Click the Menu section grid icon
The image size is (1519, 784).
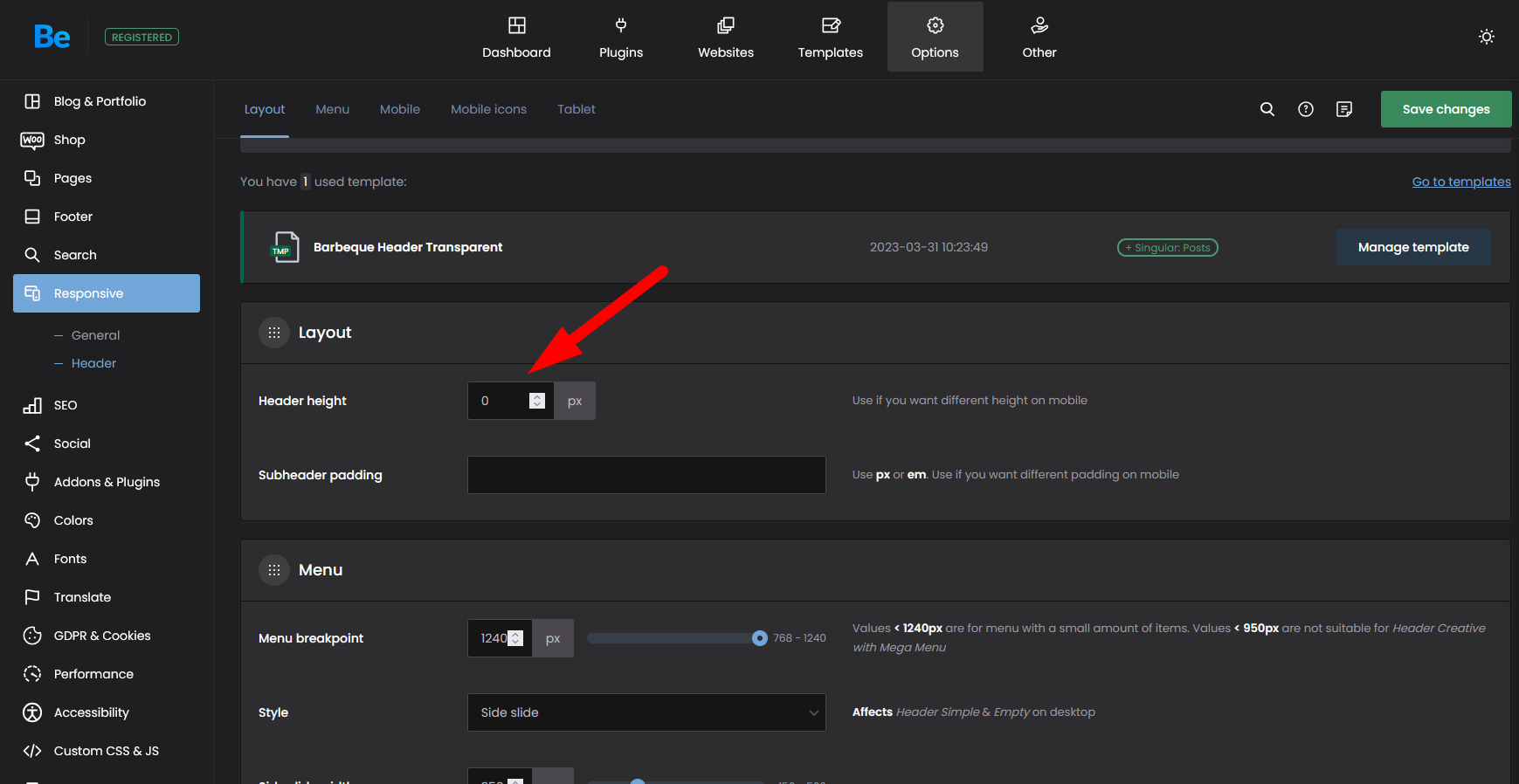click(274, 570)
